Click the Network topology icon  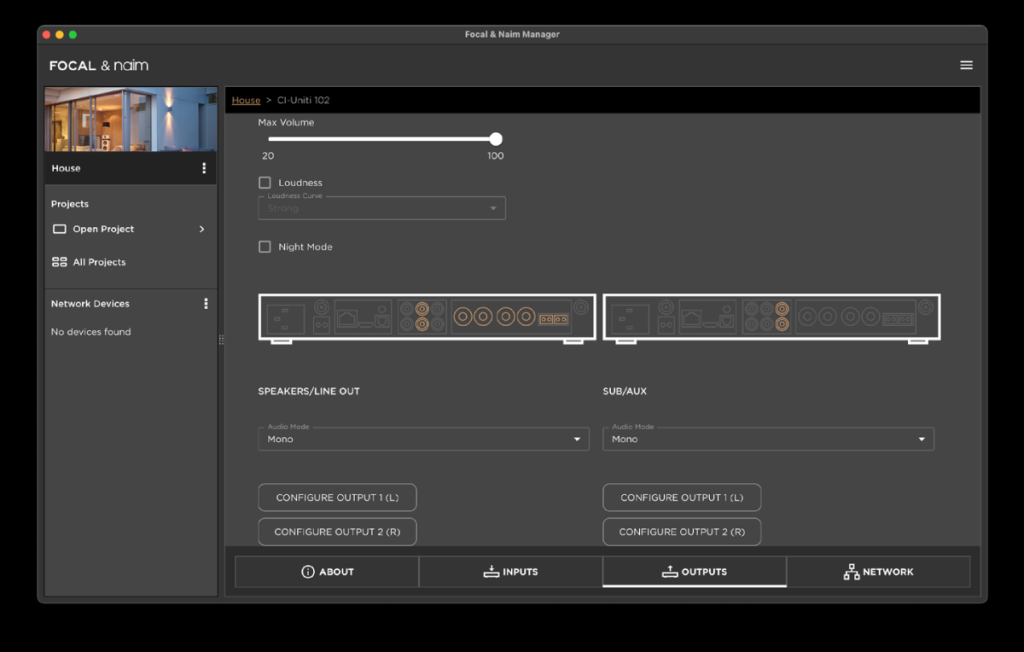click(851, 572)
